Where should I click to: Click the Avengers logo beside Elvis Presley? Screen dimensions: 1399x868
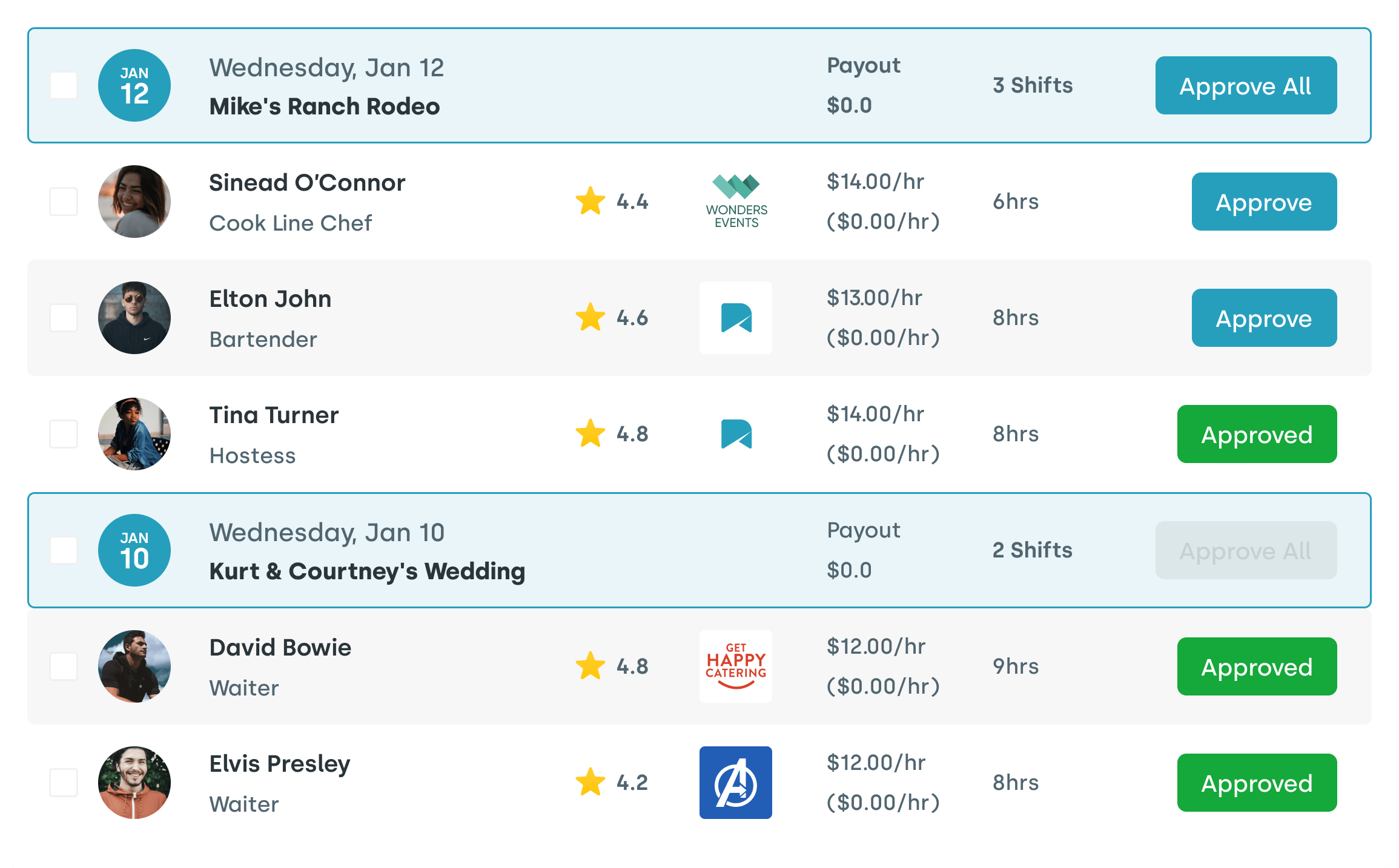[736, 783]
